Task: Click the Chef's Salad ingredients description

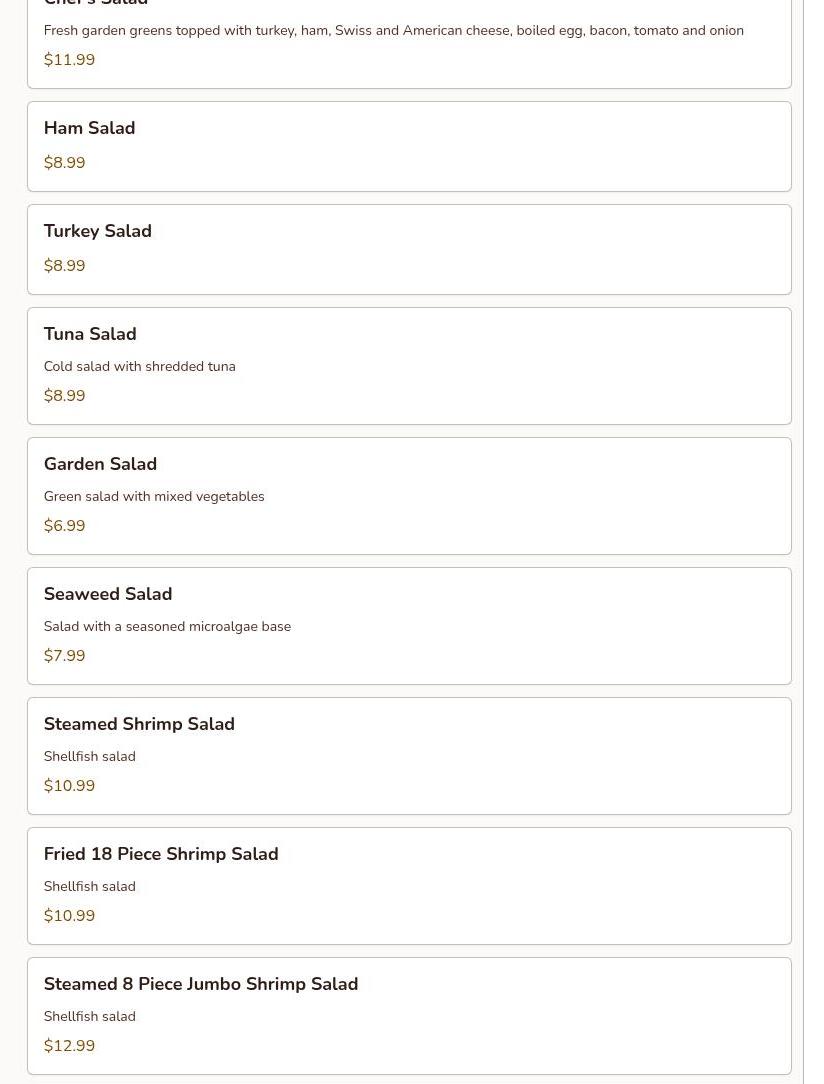Action: click(393, 31)
